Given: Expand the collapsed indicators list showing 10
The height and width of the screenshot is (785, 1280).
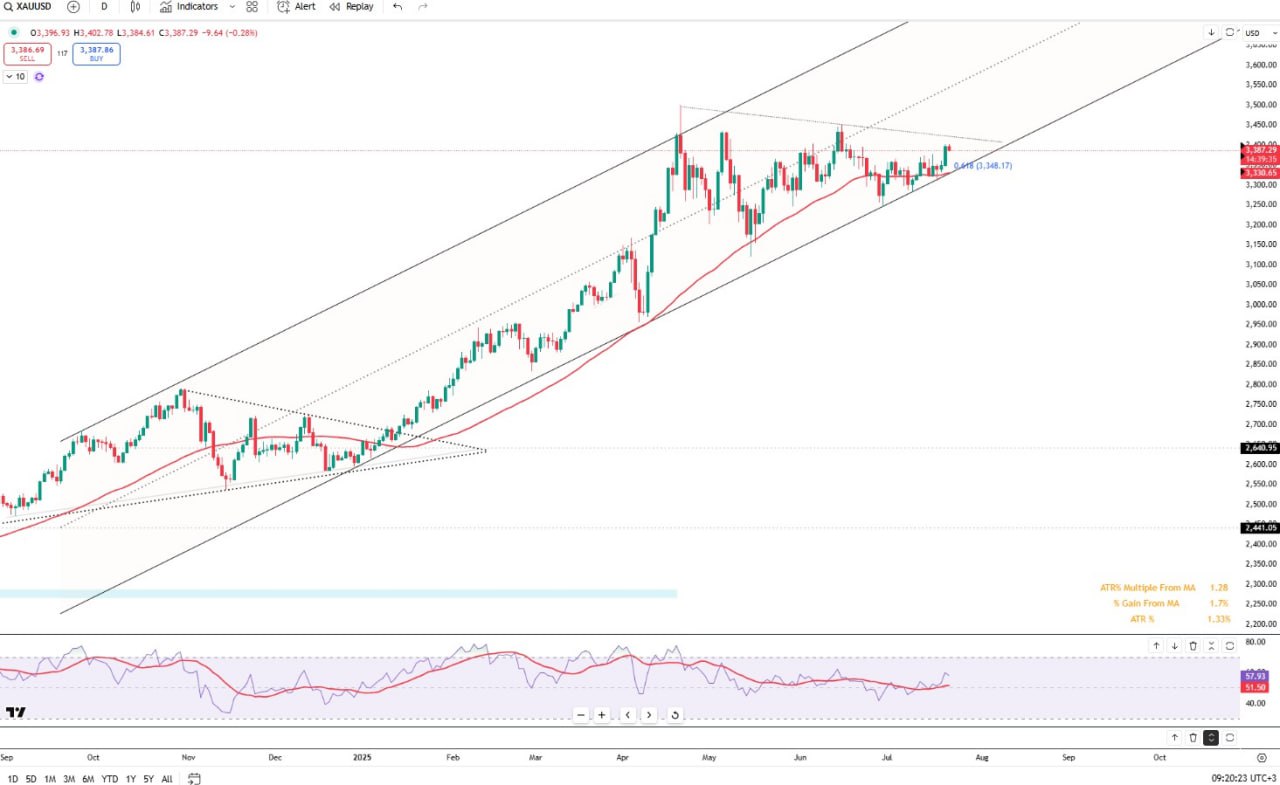Looking at the screenshot, I should coord(15,76).
